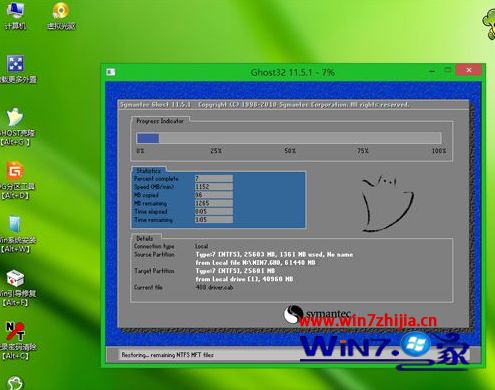Click the 'from Local file' WIN7.GHO line

coord(255,263)
